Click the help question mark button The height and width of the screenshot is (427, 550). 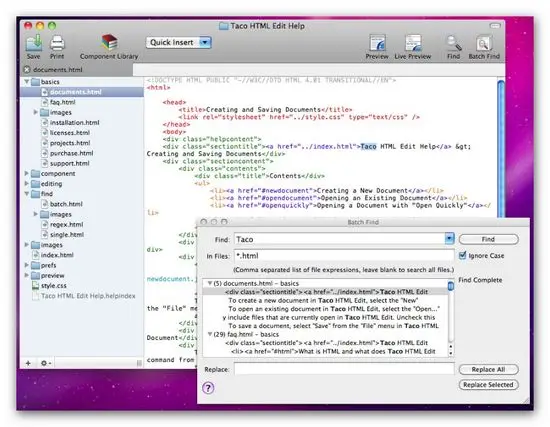208,388
